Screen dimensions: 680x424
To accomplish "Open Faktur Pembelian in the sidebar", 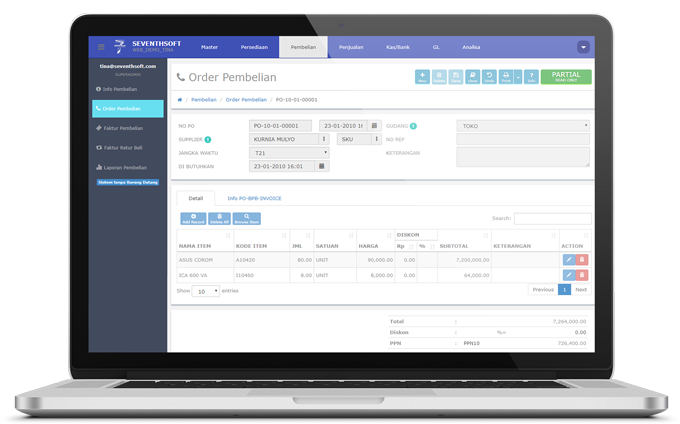I will (x=123, y=128).
